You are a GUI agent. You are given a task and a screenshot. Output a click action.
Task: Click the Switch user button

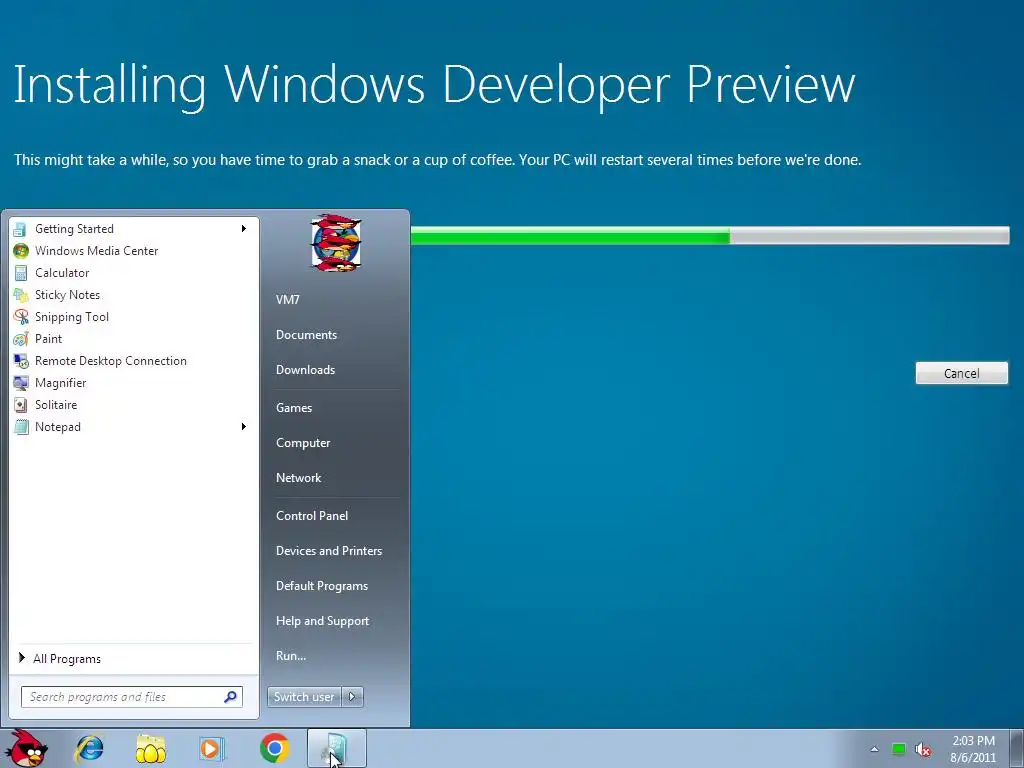tap(304, 697)
